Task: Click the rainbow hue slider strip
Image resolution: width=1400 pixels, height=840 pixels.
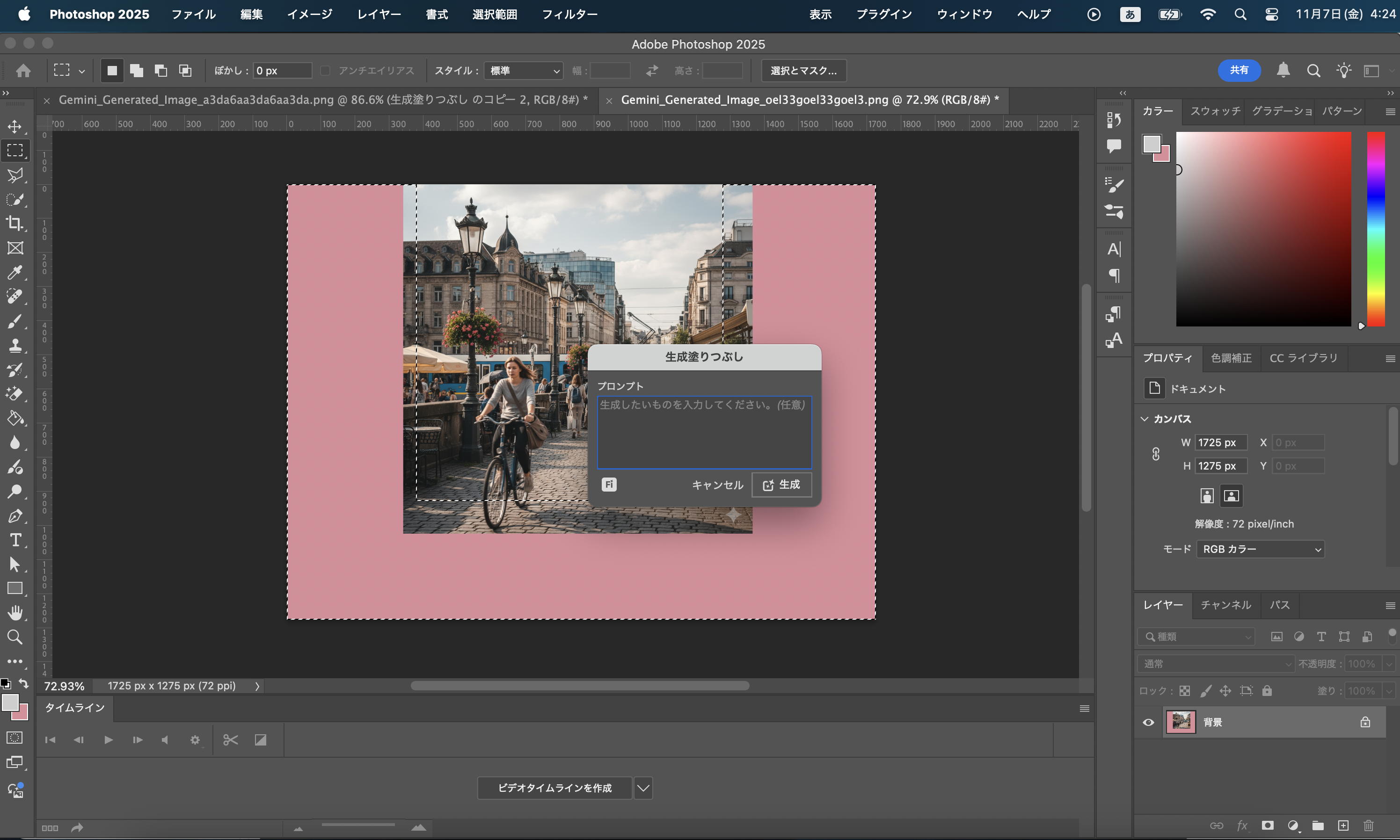Action: (1376, 229)
